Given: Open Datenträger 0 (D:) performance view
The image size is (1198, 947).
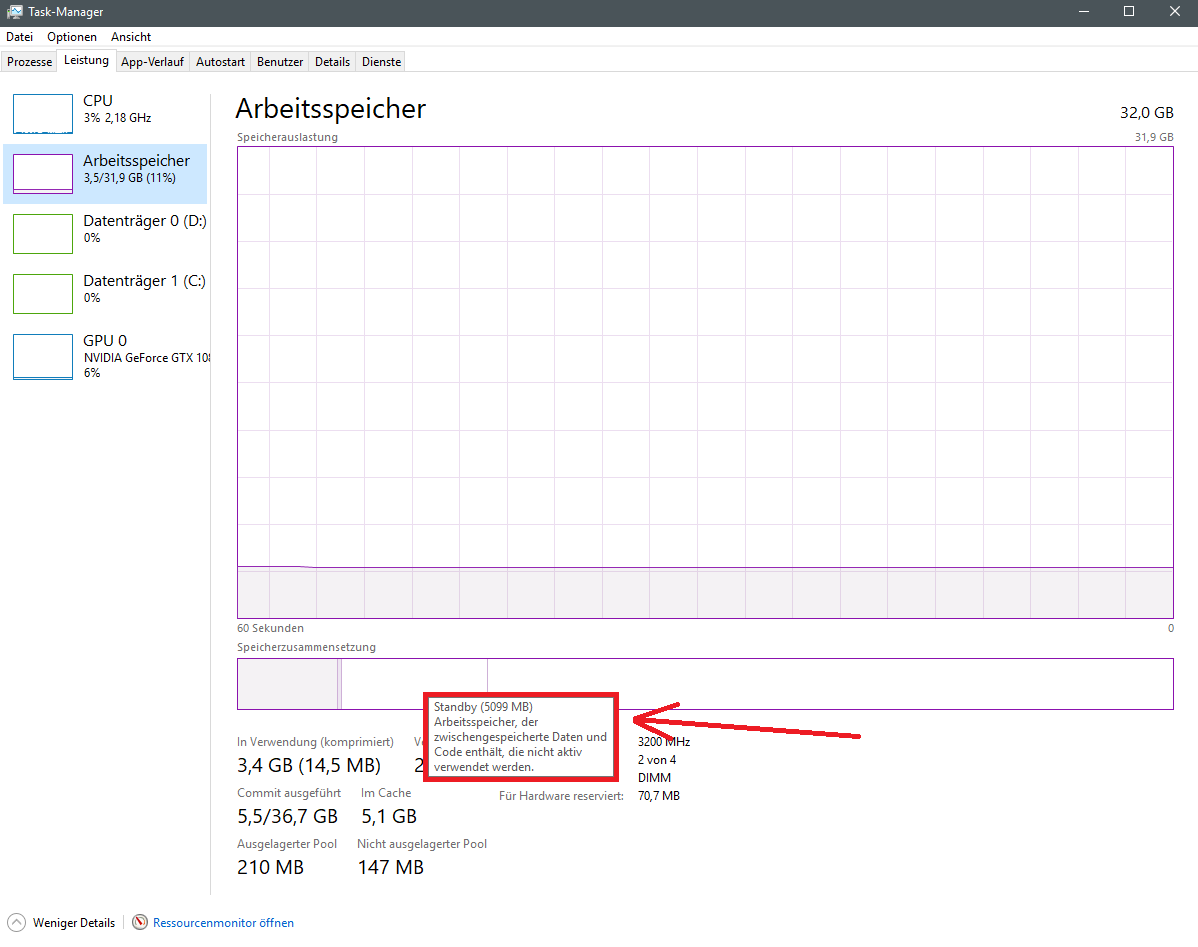Looking at the screenshot, I should coord(42,233).
